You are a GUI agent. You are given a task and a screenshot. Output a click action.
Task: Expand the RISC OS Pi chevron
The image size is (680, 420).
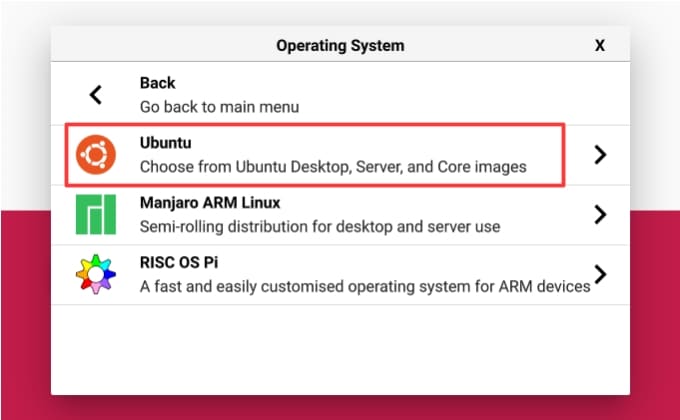pyautogui.click(x=600, y=274)
